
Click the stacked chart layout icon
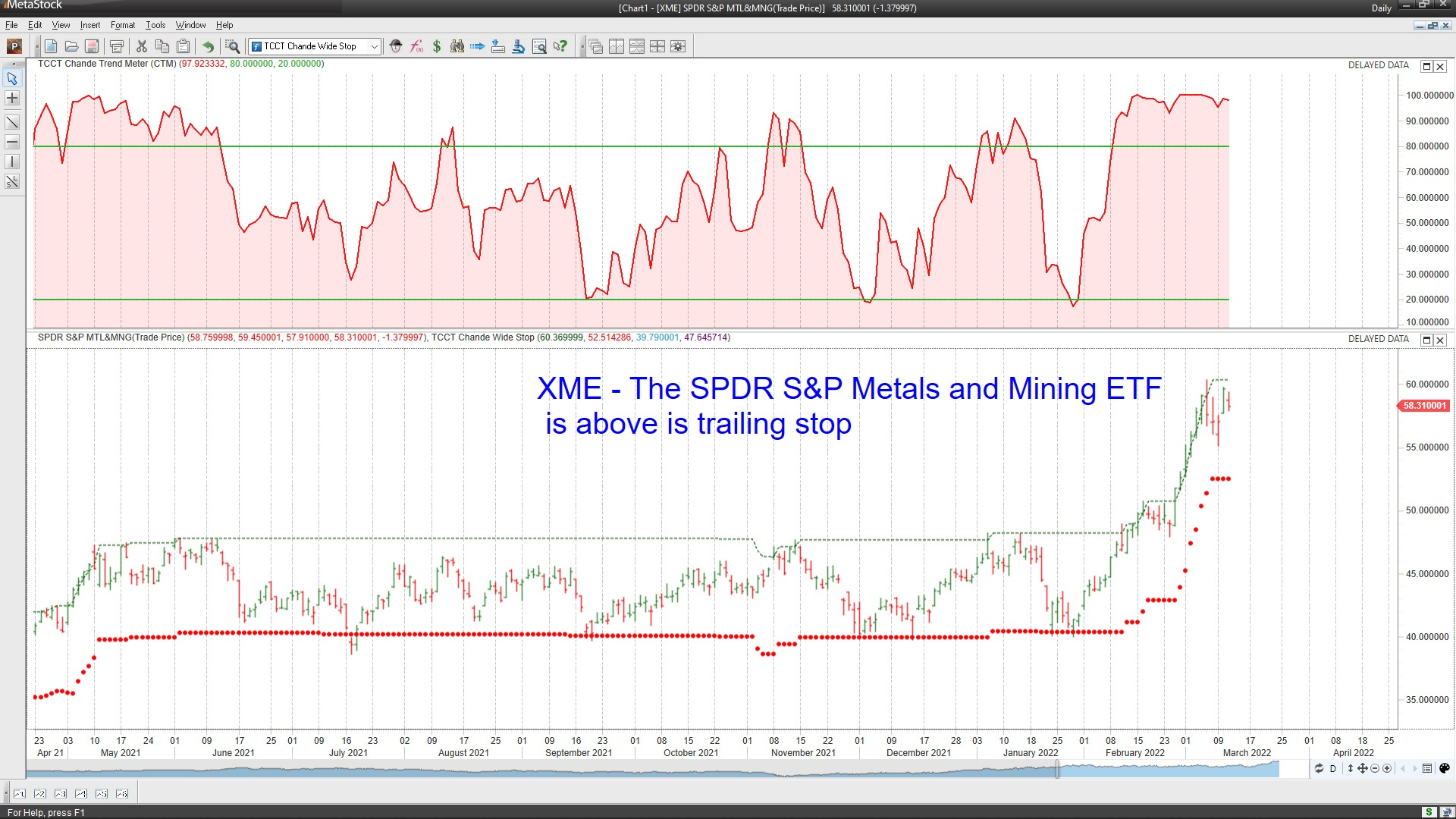point(637,46)
